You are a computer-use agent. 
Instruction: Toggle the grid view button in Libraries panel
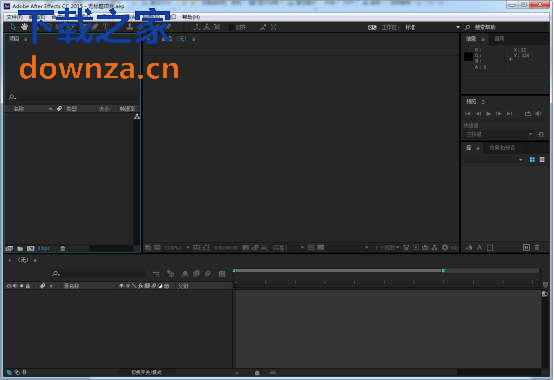532,160
